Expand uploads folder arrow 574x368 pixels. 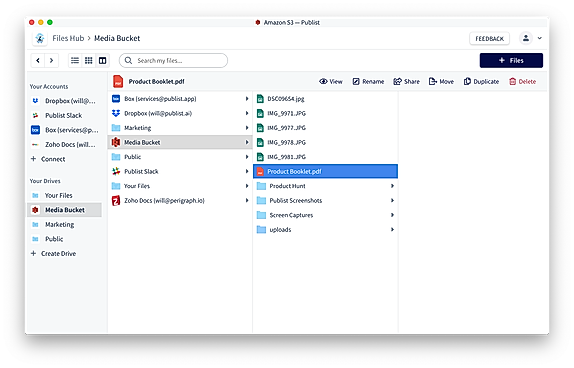point(392,230)
